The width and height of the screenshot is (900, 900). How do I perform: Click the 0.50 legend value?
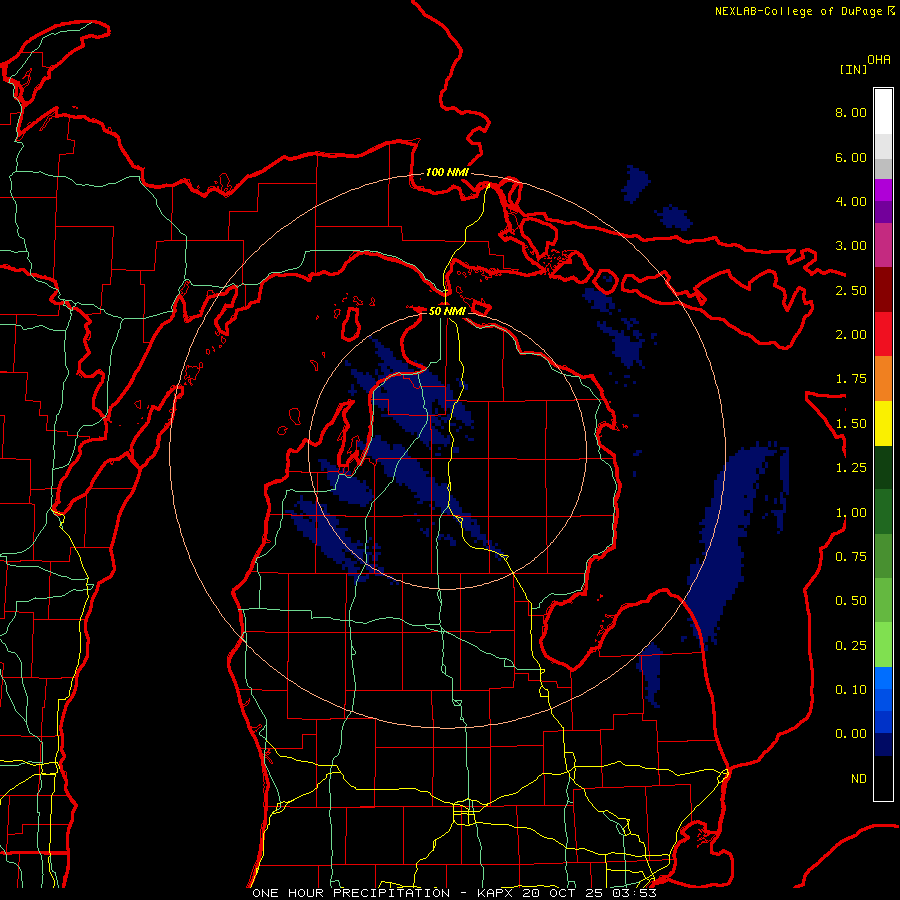point(851,601)
